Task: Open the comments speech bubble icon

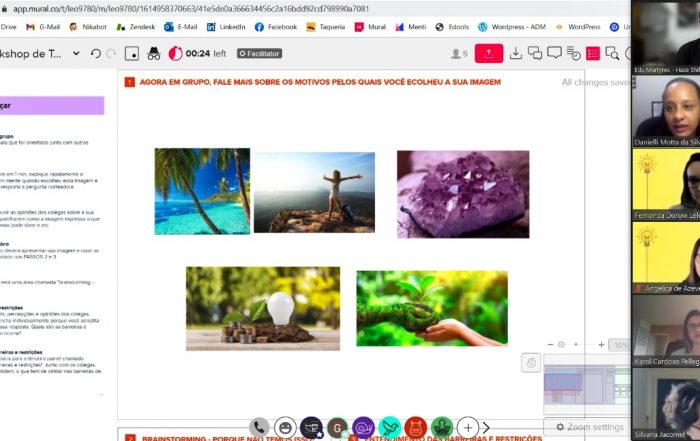Action: pyautogui.click(x=536, y=53)
